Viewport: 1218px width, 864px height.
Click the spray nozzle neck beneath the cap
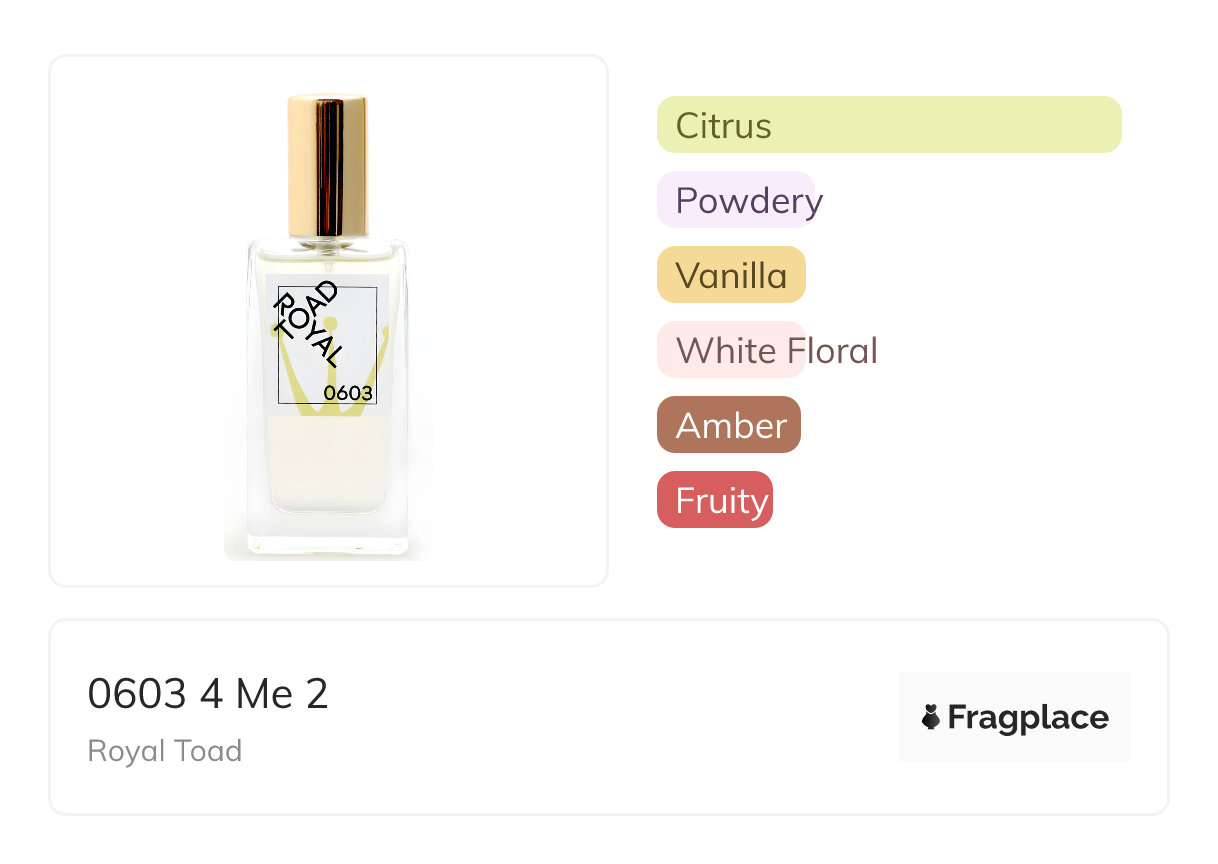pos(327,243)
